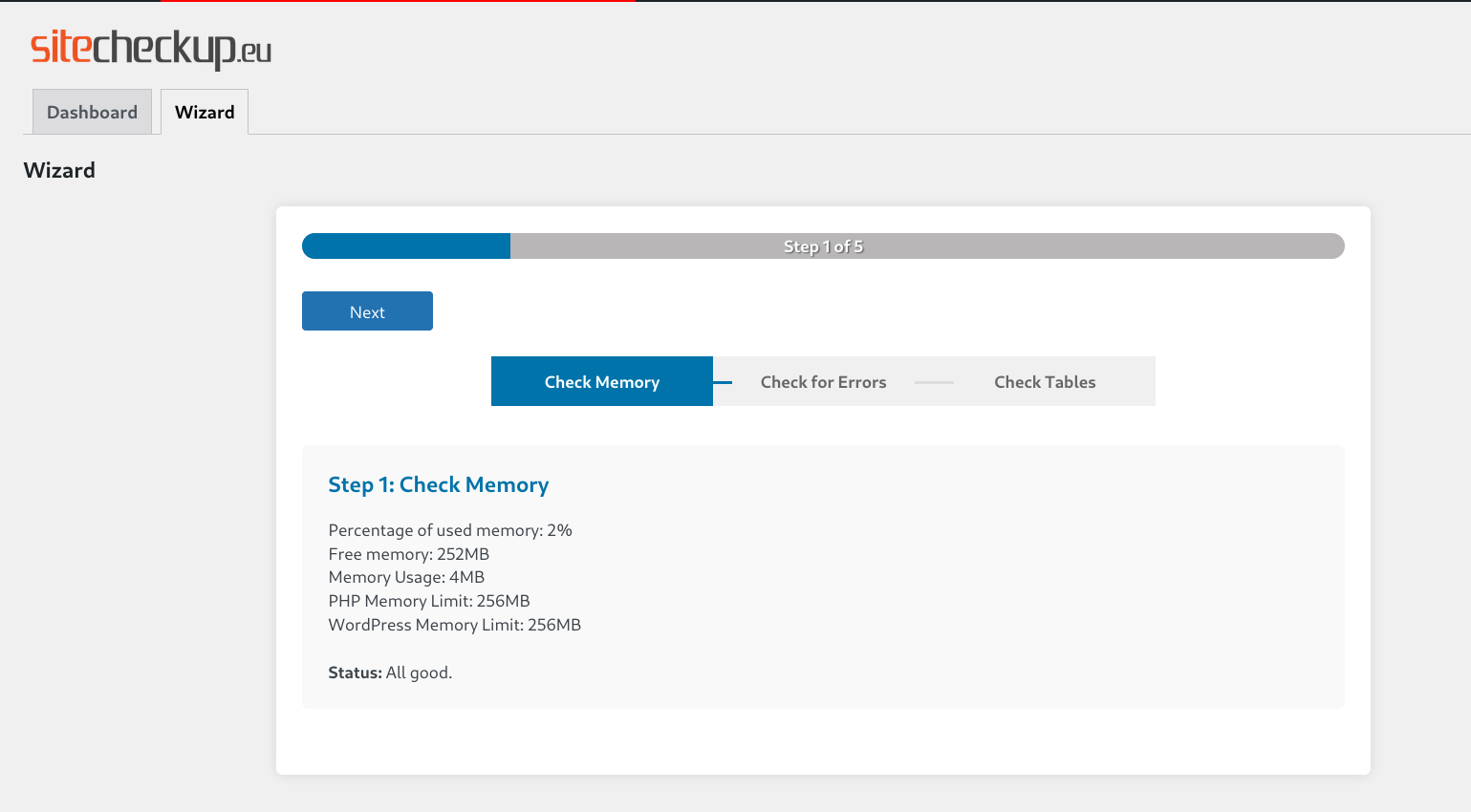This screenshot has height=812, width=1471.
Task: Open the Dashboard tab
Action: pyautogui.click(x=92, y=112)
